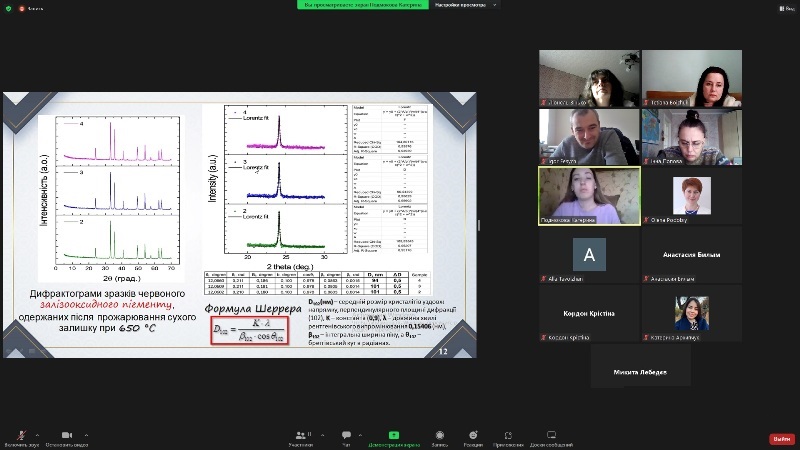Click the red recording indicator at top
The height and width of the screenshot is (450, 800).
(x=22, y=9)
